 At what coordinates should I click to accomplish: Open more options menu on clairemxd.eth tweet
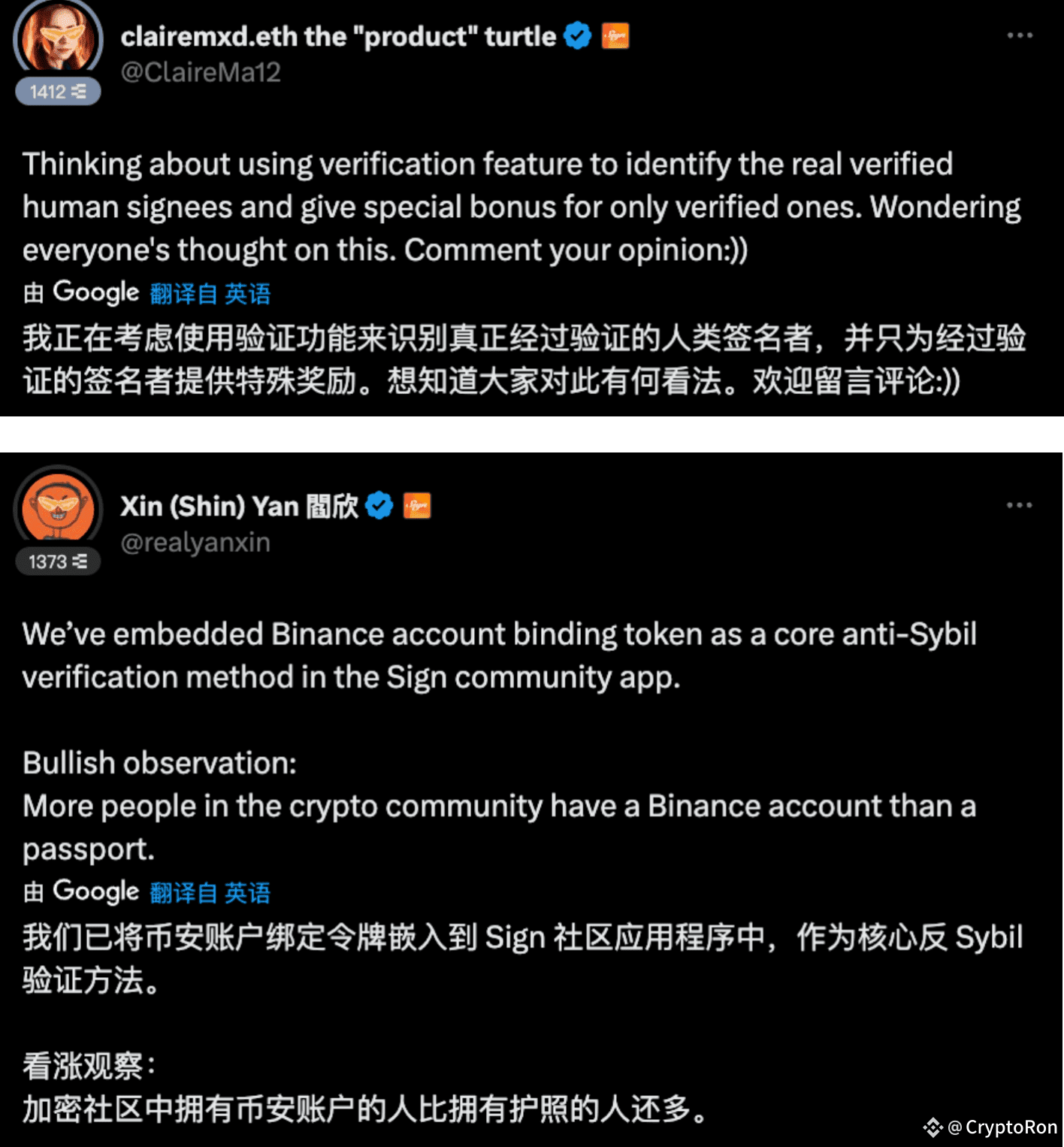[1020, 35]
